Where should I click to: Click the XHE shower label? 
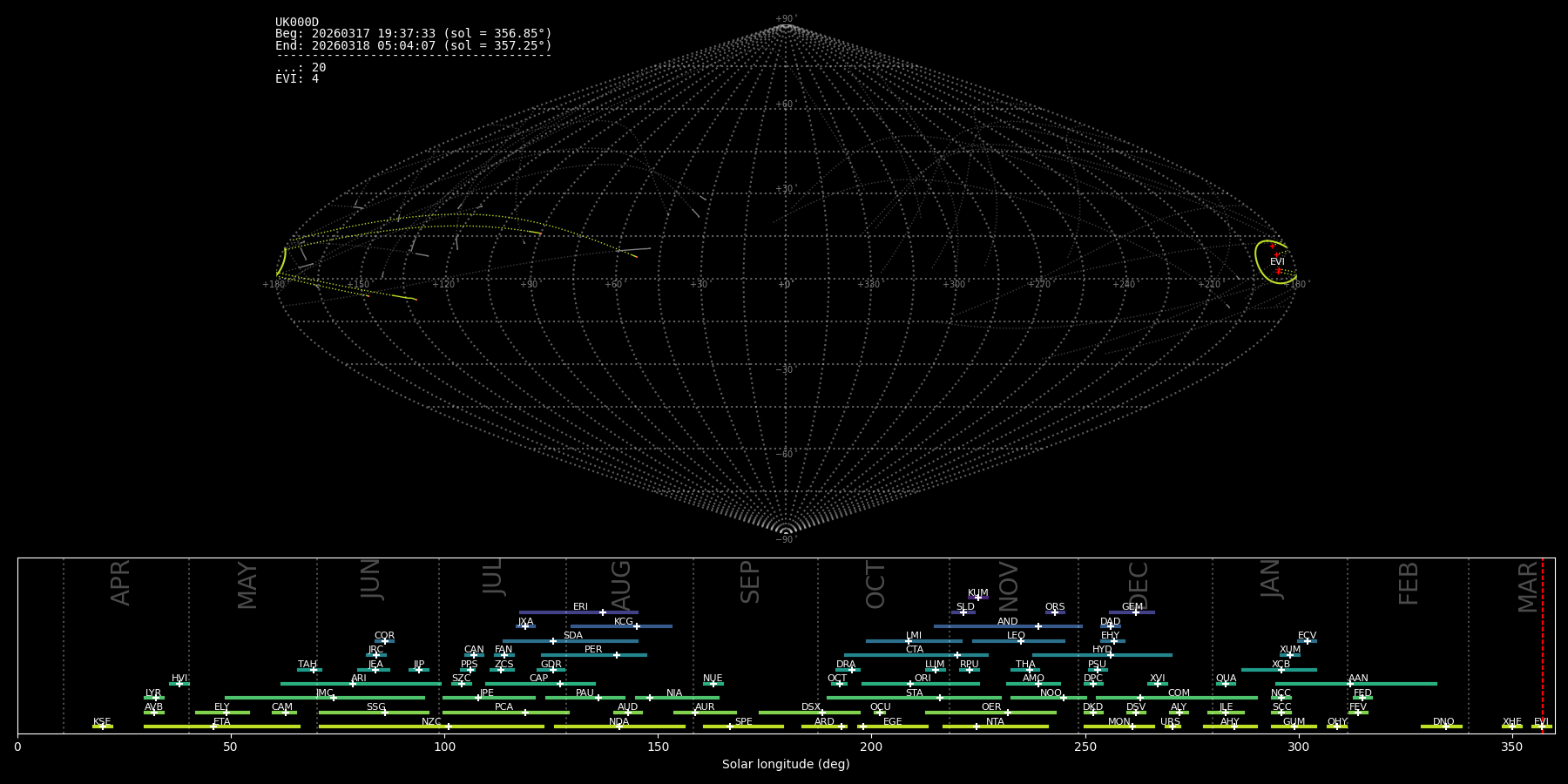tap(1511, 722)
